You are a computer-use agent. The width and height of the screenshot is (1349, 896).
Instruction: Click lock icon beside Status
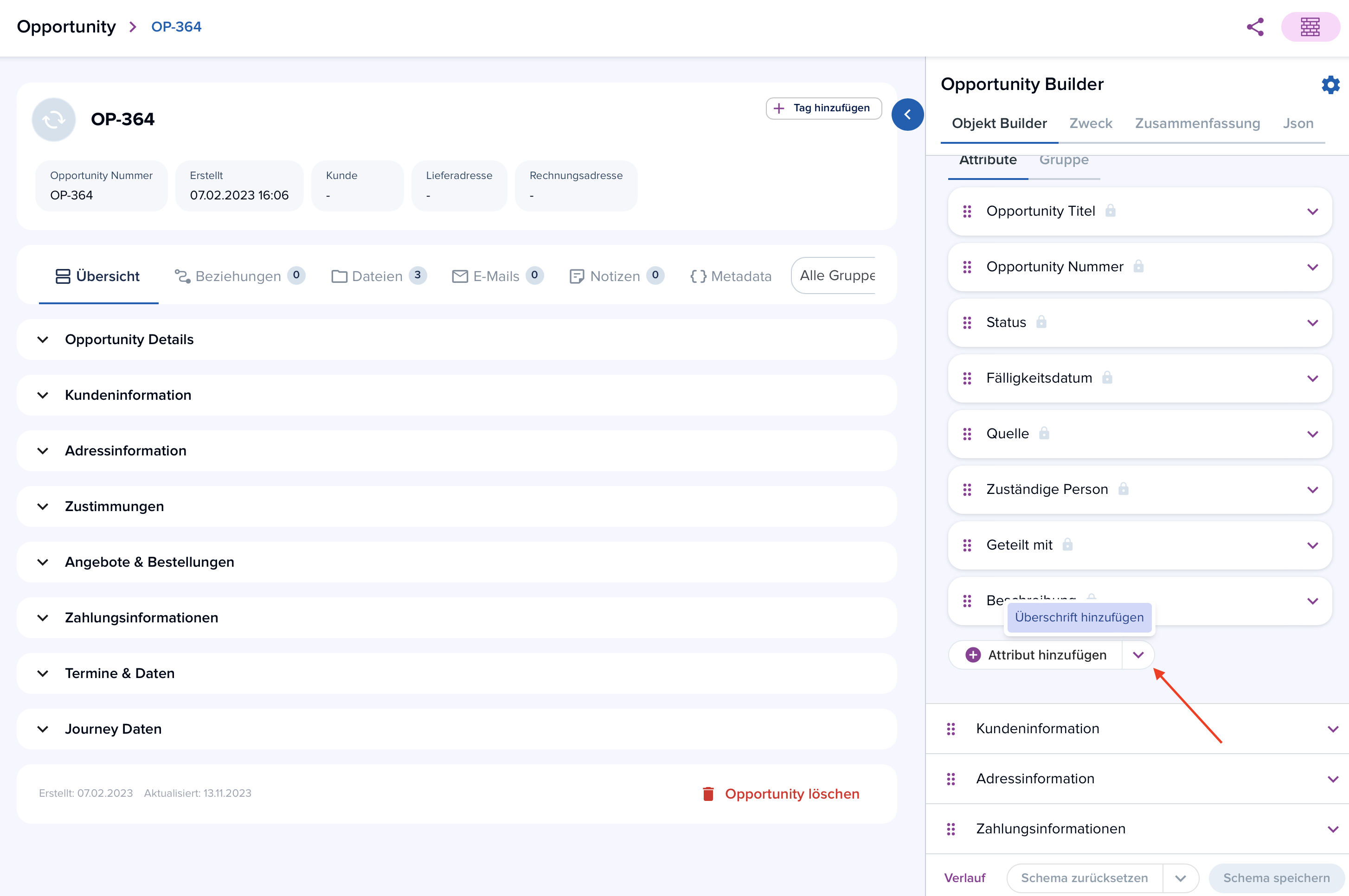pyautogui.click(x=1041, y=322)
